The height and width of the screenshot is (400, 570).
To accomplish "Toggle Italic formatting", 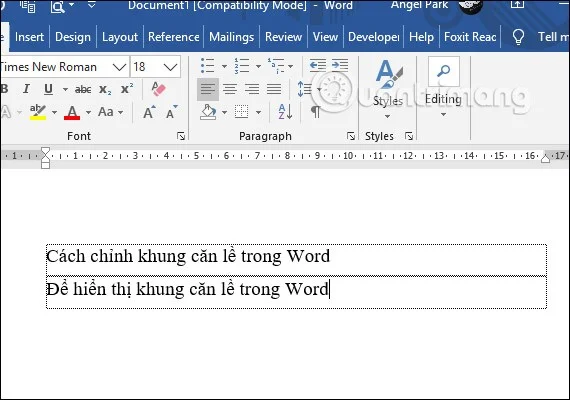I will 26,89.
